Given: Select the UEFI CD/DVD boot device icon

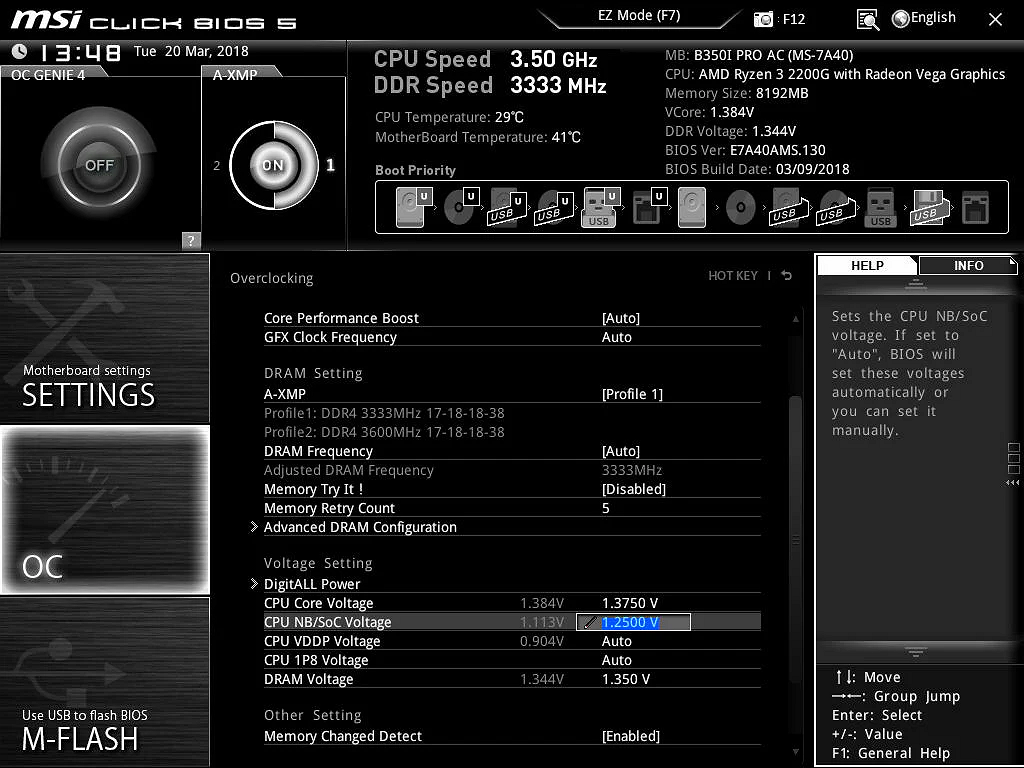Looking at the screenshot, I should coord(462,207).
